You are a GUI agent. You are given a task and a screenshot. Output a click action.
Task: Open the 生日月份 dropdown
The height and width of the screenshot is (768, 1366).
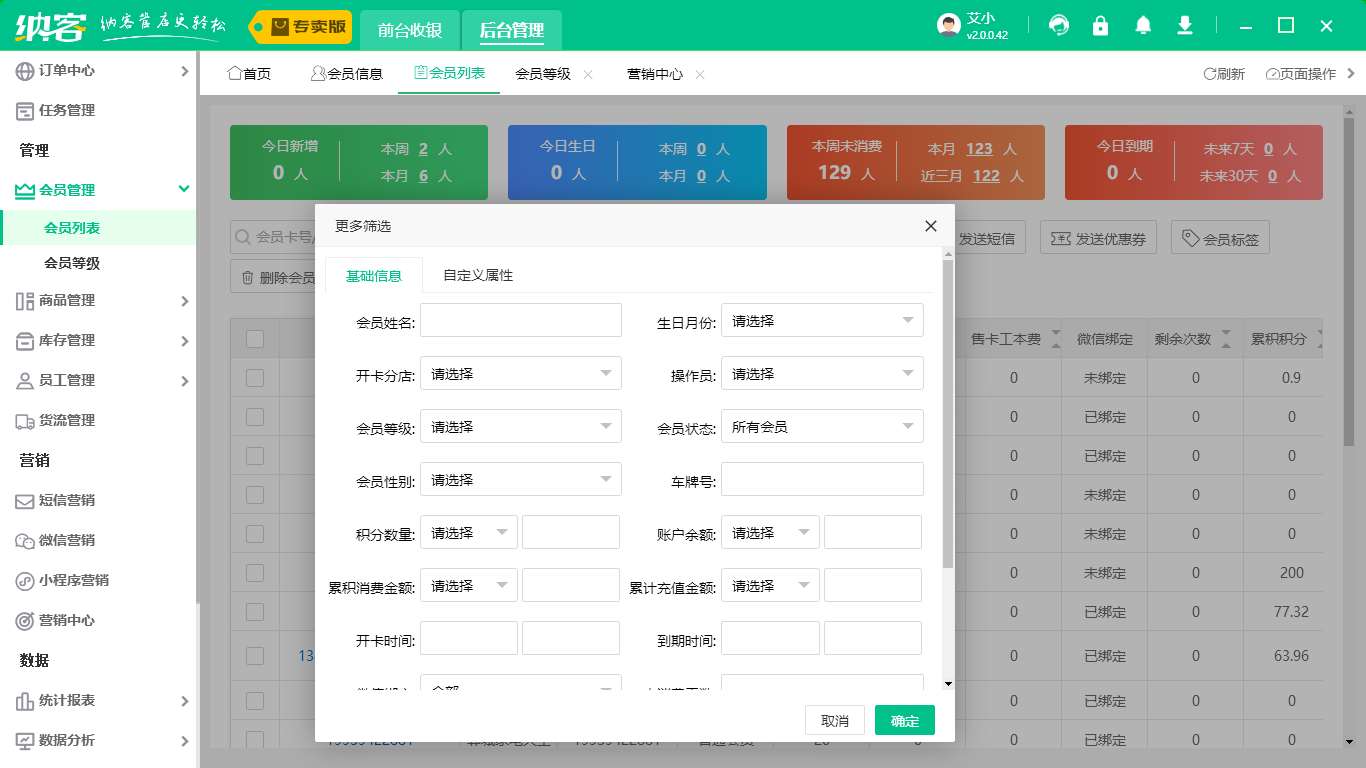(821, 321)
